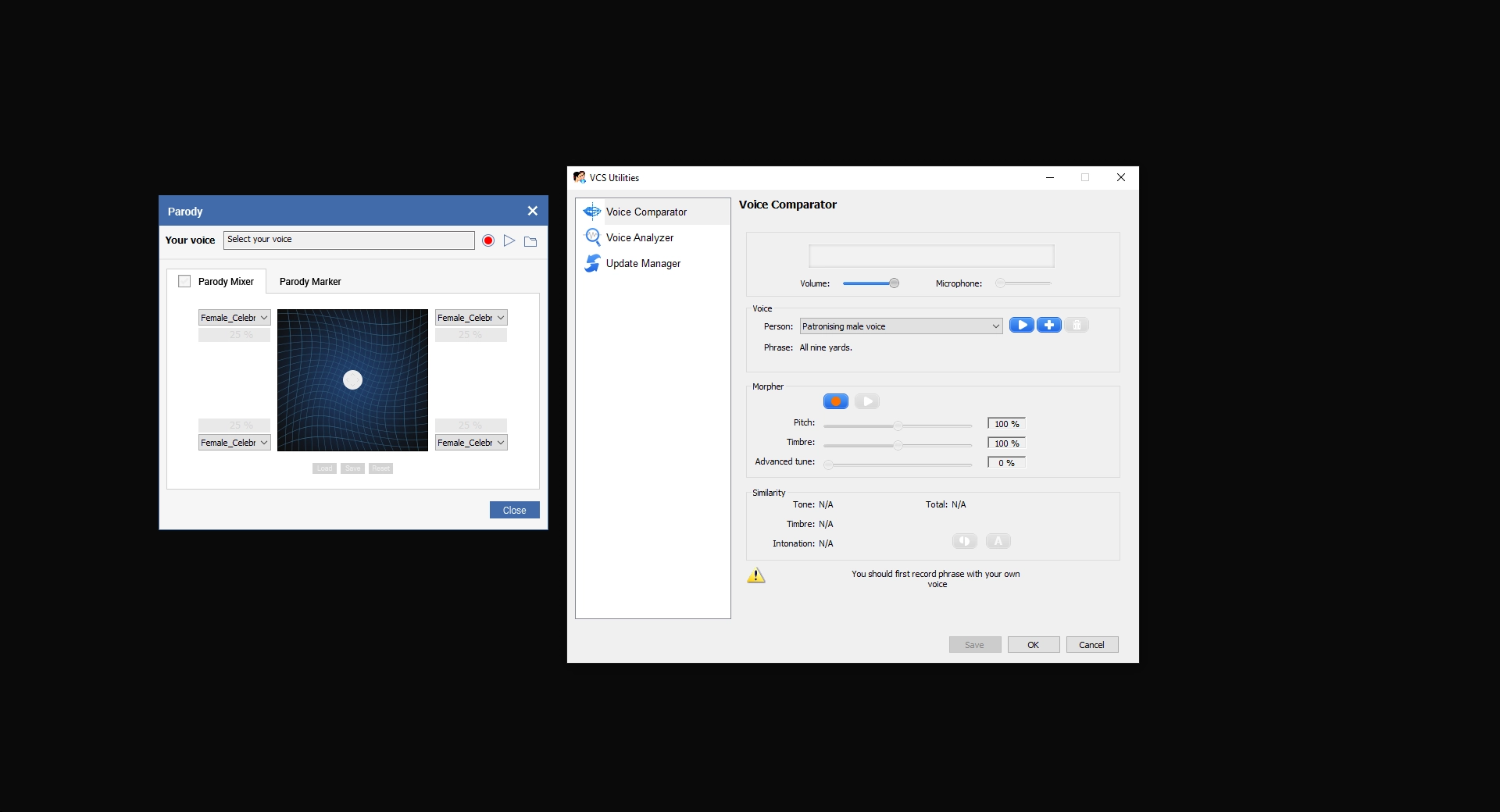This screenshot has height=812, width=1500.
Task: Switch to the Parody Marker tab
Action: 310,281
